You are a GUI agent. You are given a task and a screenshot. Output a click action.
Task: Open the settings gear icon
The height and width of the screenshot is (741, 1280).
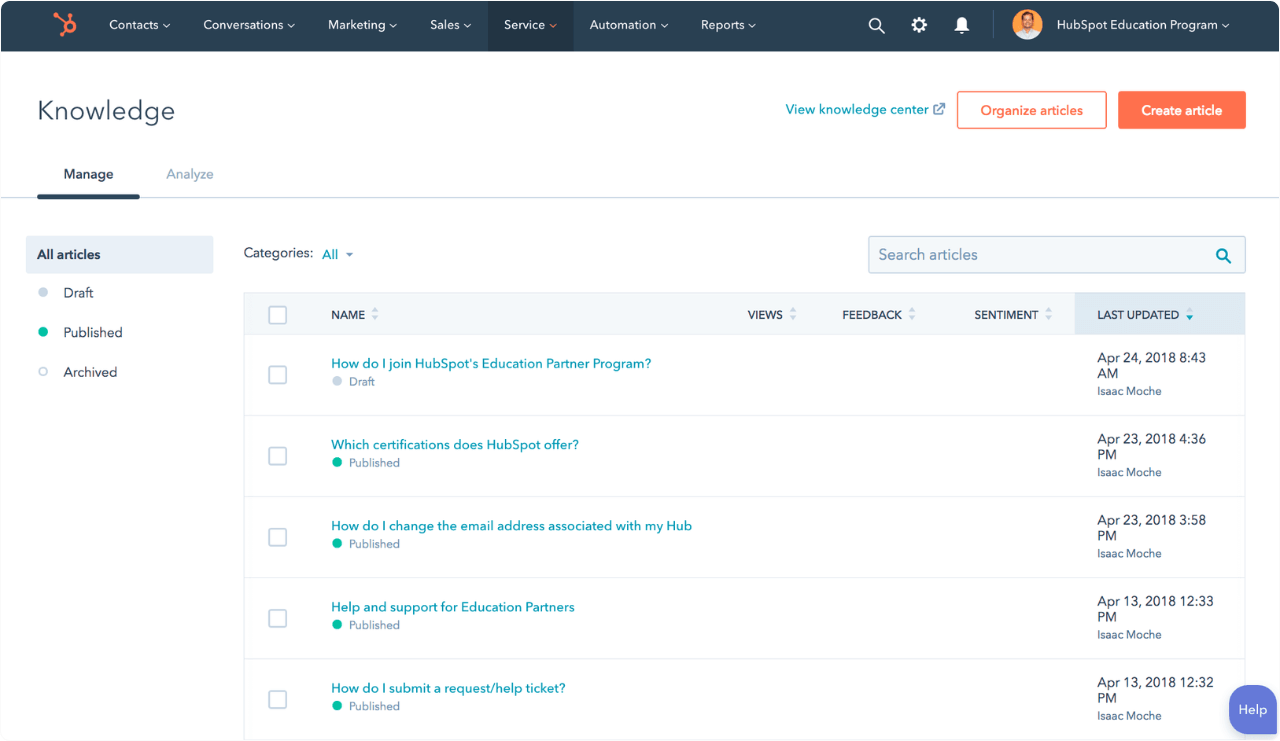[x=919, y=26]
